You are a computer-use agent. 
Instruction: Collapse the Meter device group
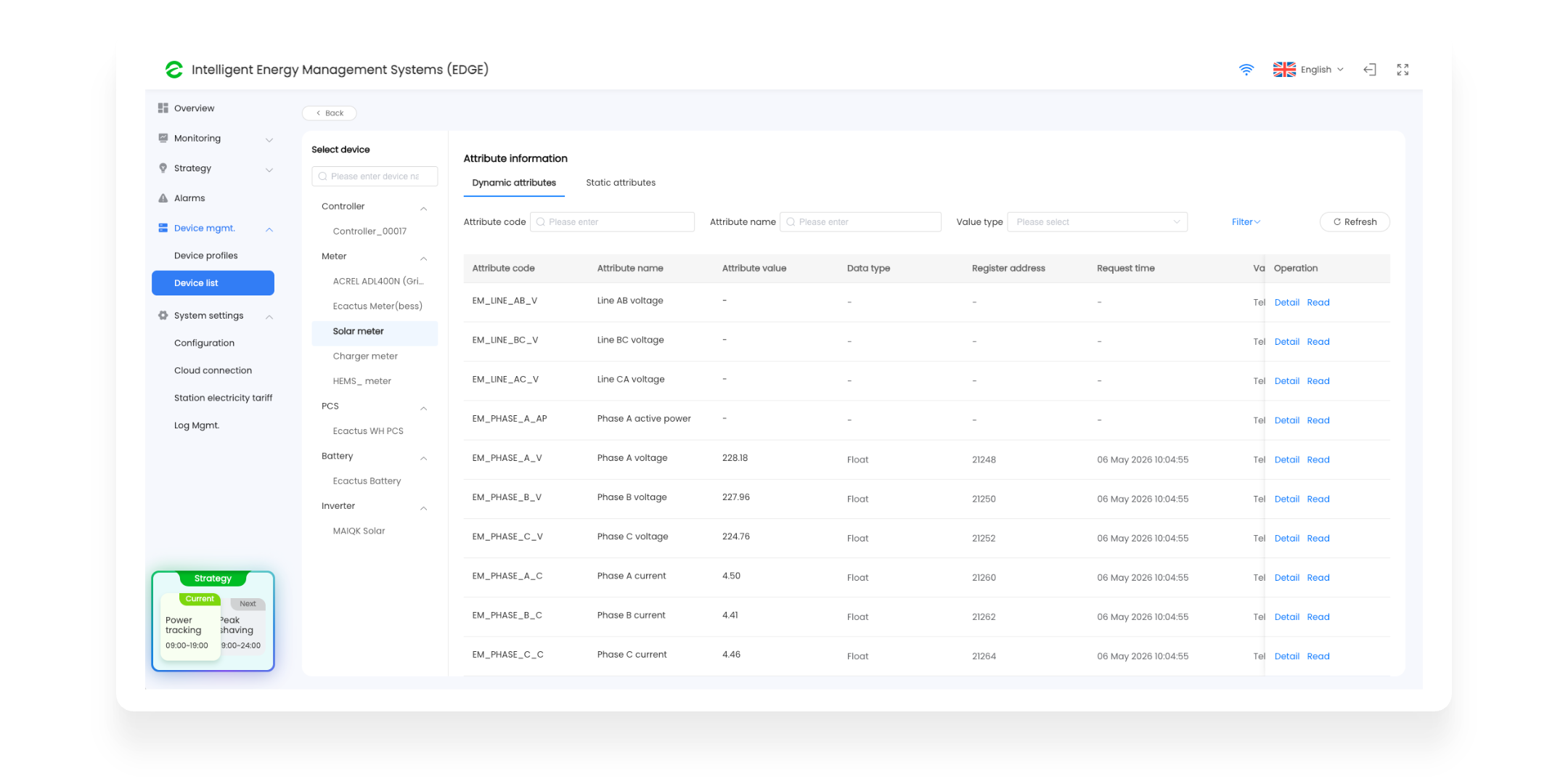(424, 258)
